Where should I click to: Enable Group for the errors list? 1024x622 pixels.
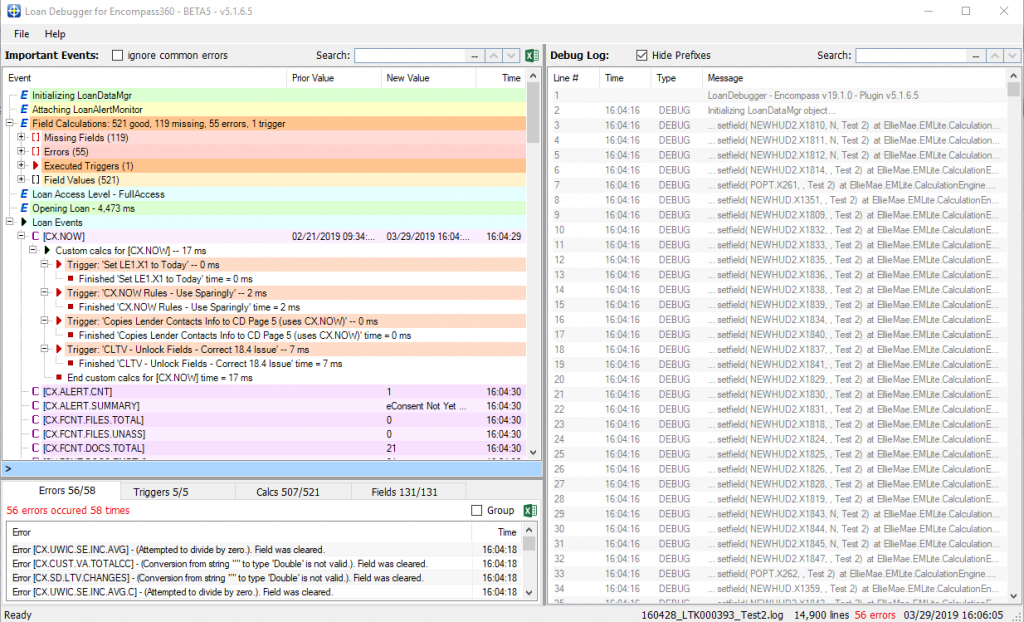click(x=476, y=510)
